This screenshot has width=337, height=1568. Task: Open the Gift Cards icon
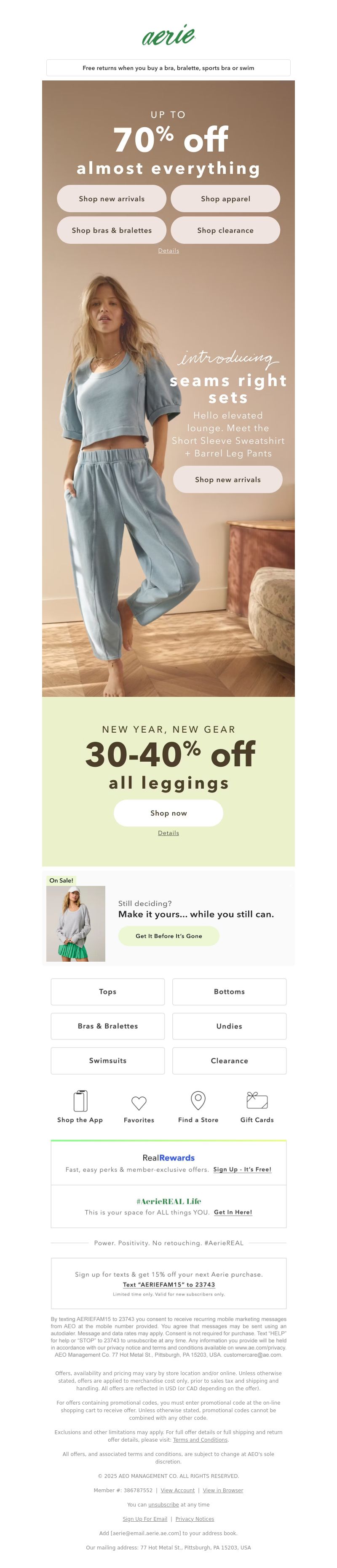[257, 1100]
